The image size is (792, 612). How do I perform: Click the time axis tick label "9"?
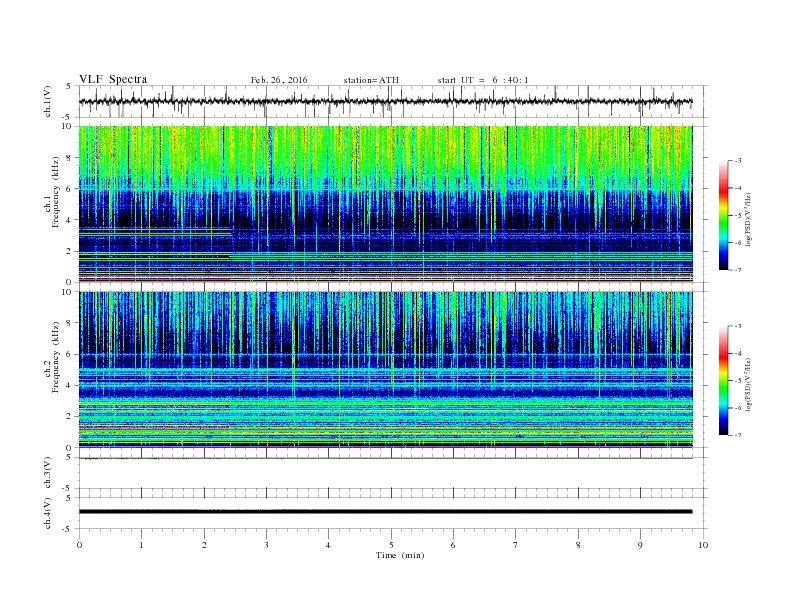pyautogui.click(x=640, y=545)
